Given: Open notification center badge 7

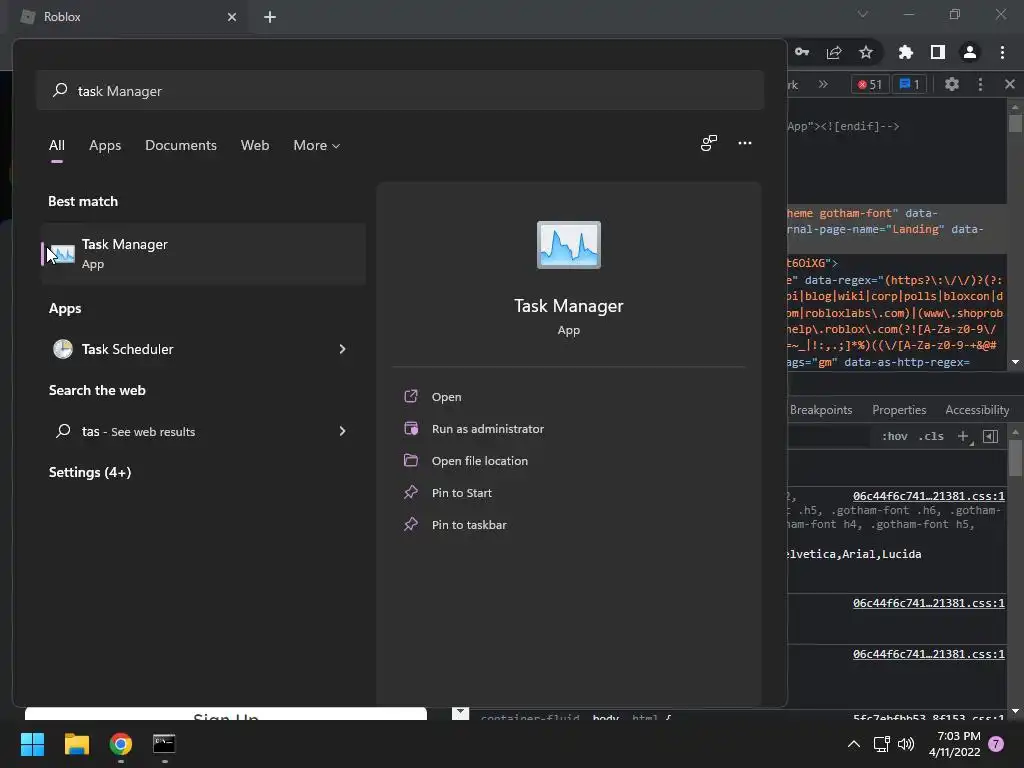Looking at the screenshot, I should click(x=996, y=744).
